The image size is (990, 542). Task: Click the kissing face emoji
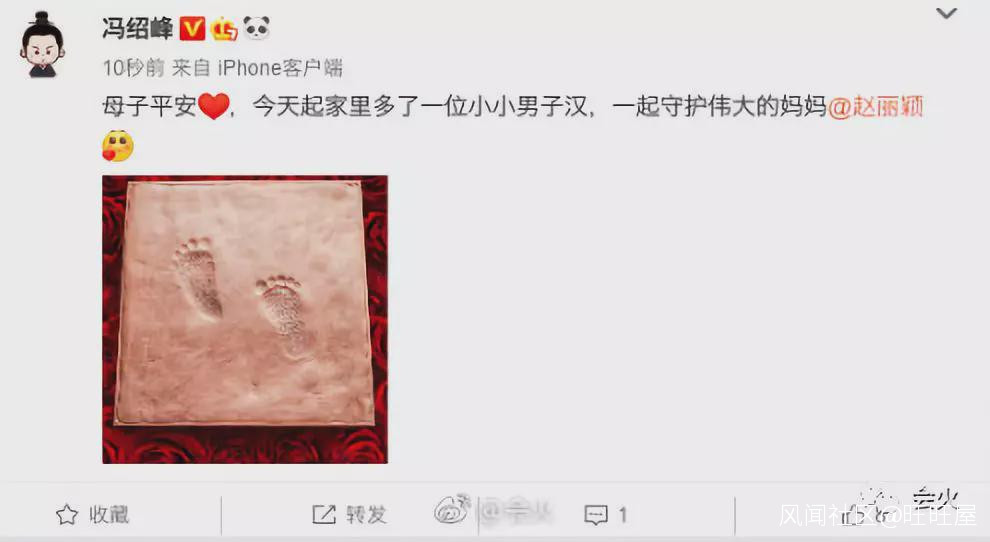[x=118, y=146]
